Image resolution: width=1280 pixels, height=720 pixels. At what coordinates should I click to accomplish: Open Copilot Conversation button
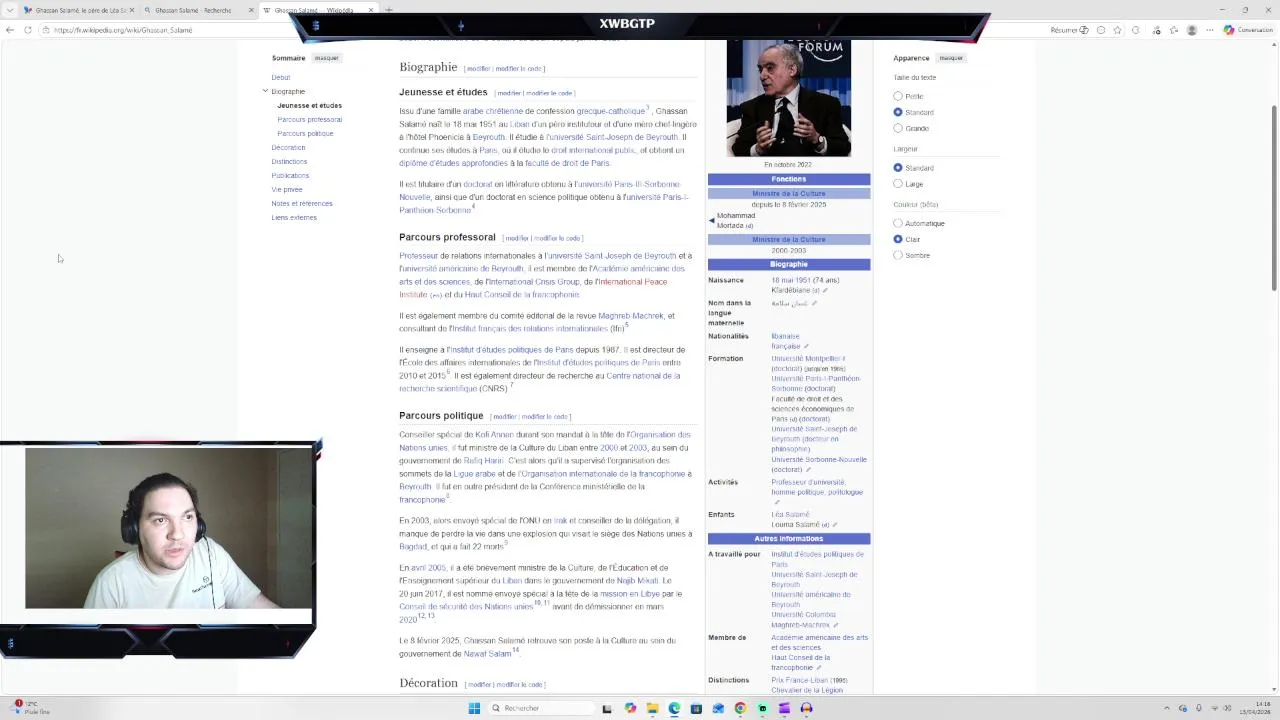tap(1248, 30)
